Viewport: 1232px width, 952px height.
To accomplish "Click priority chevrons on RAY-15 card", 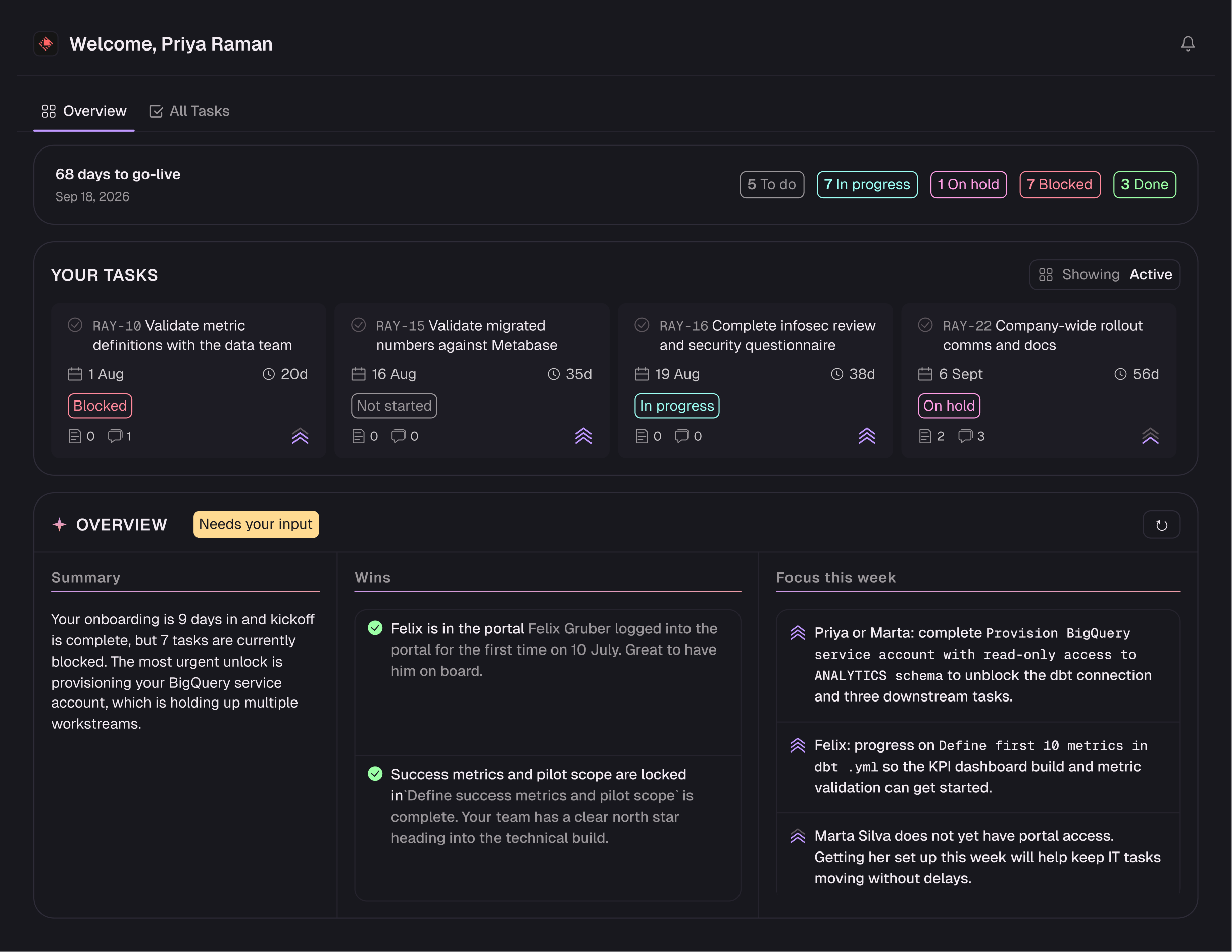I will (x=583, y=436).
